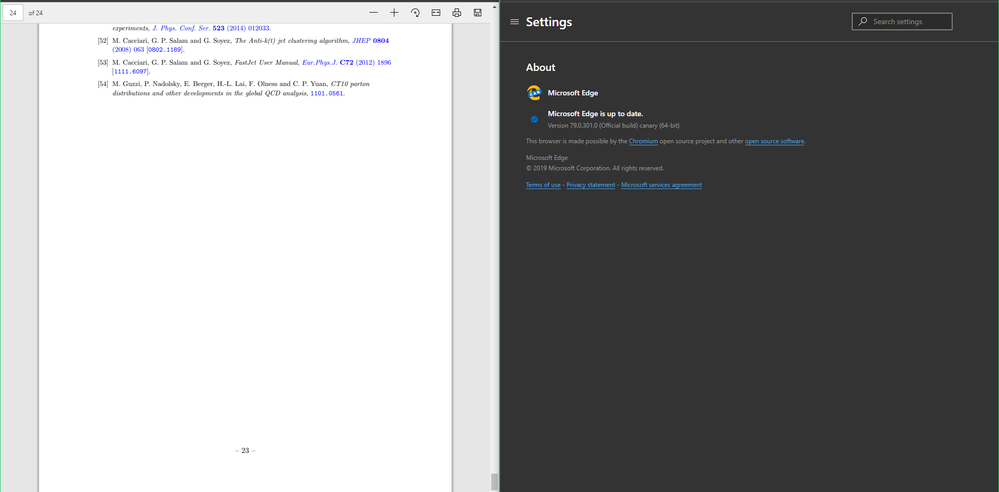Image resolution: width=999 pixels, height=492 pixels.
Task: Click 'FastJet User Manual' title text
Action: click(267, 62)
